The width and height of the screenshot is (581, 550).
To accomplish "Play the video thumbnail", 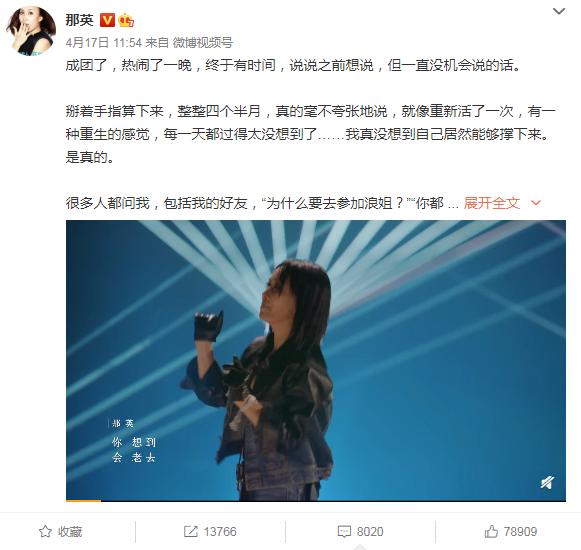I will 316,360.
